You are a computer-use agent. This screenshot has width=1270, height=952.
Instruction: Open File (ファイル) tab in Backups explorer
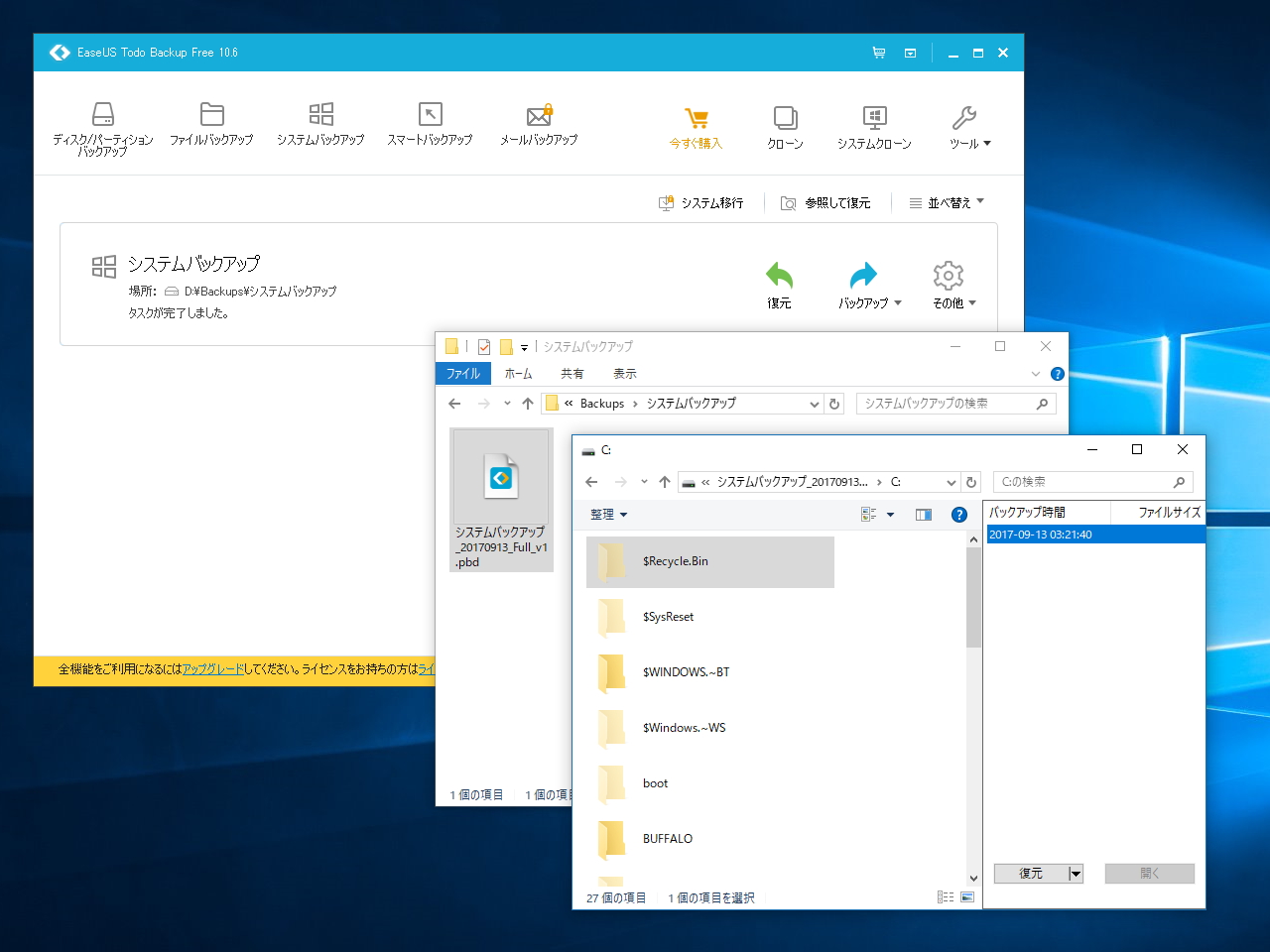pyautogui.click(x=463, y=374)
